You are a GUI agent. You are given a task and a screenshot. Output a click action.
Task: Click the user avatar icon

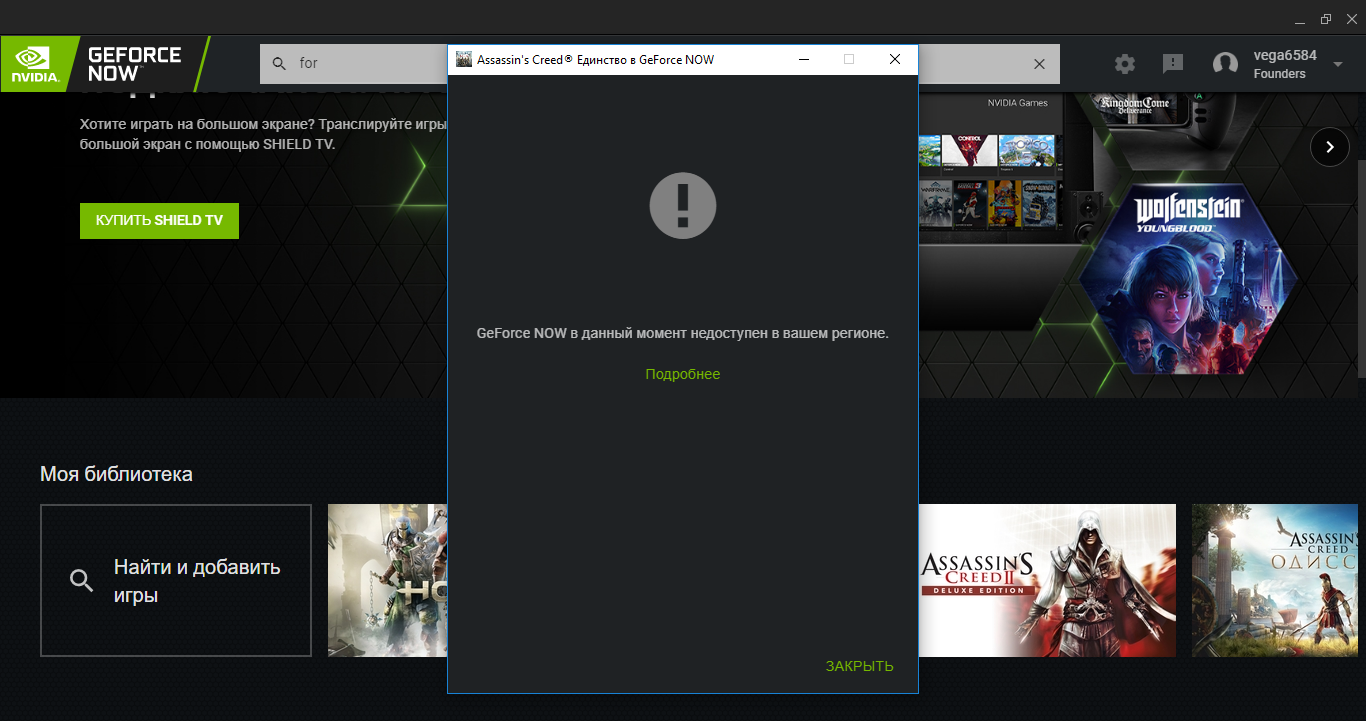1225,64
